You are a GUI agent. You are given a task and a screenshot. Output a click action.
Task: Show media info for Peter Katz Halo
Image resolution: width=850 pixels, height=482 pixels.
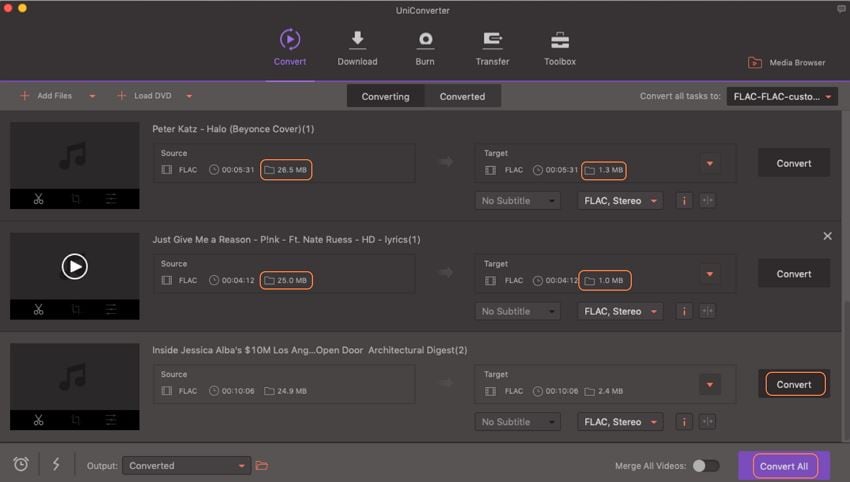click(684, 201)
